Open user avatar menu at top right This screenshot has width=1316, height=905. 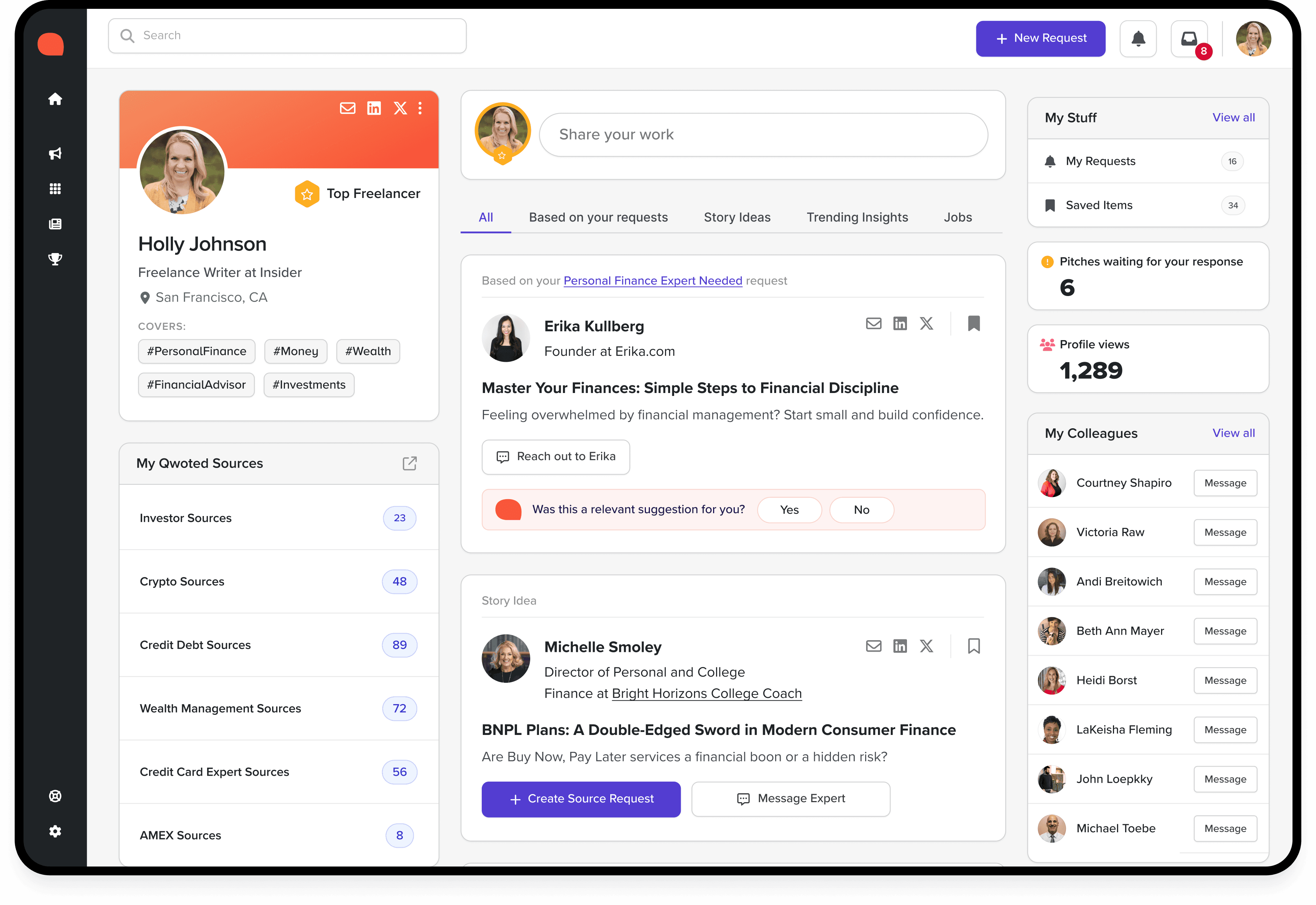point(1253,39)
